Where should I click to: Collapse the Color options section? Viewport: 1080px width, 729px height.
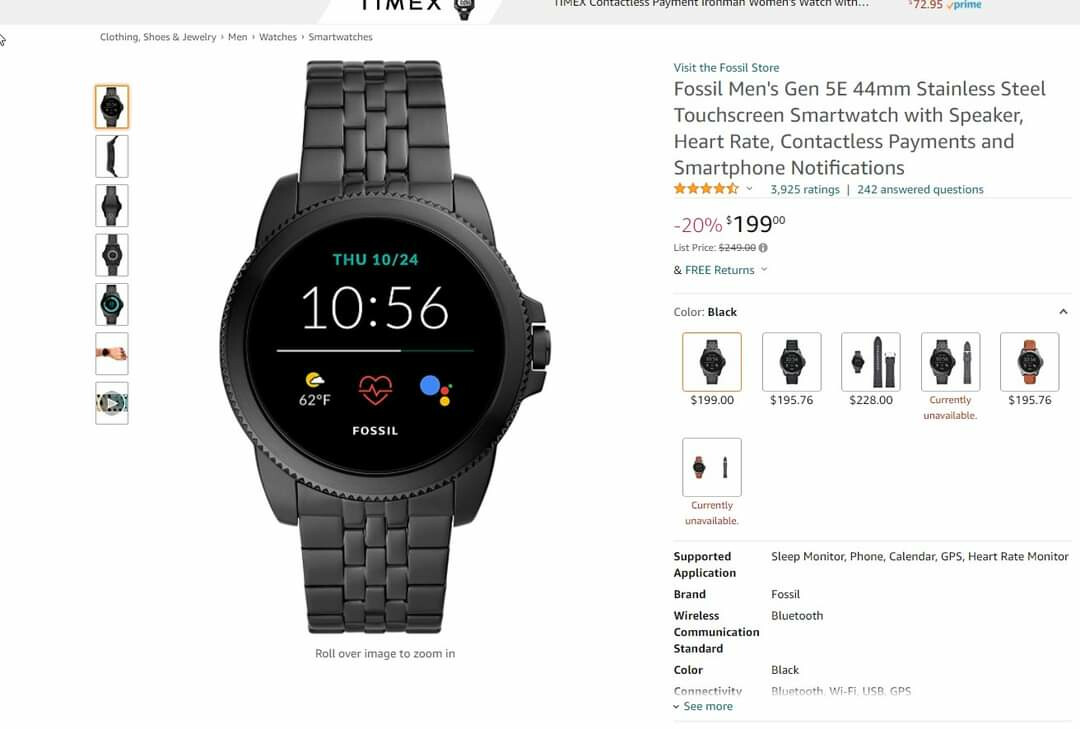(x=1063, y=312)
